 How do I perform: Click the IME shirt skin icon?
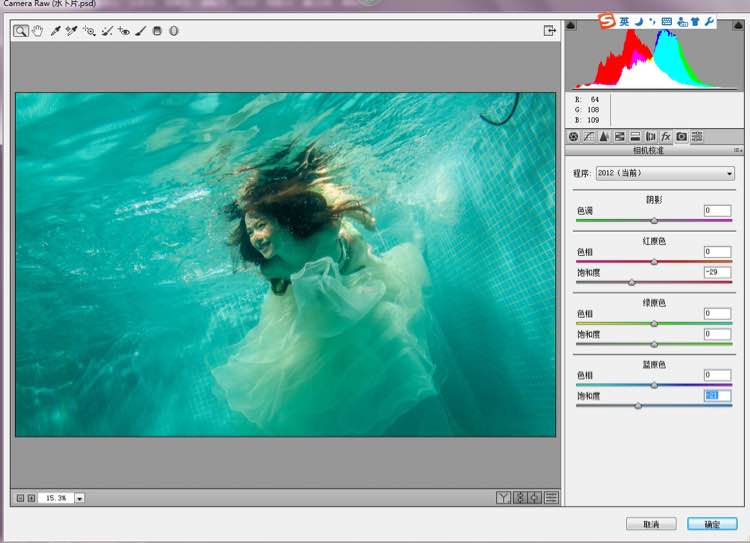coord(695,22)
